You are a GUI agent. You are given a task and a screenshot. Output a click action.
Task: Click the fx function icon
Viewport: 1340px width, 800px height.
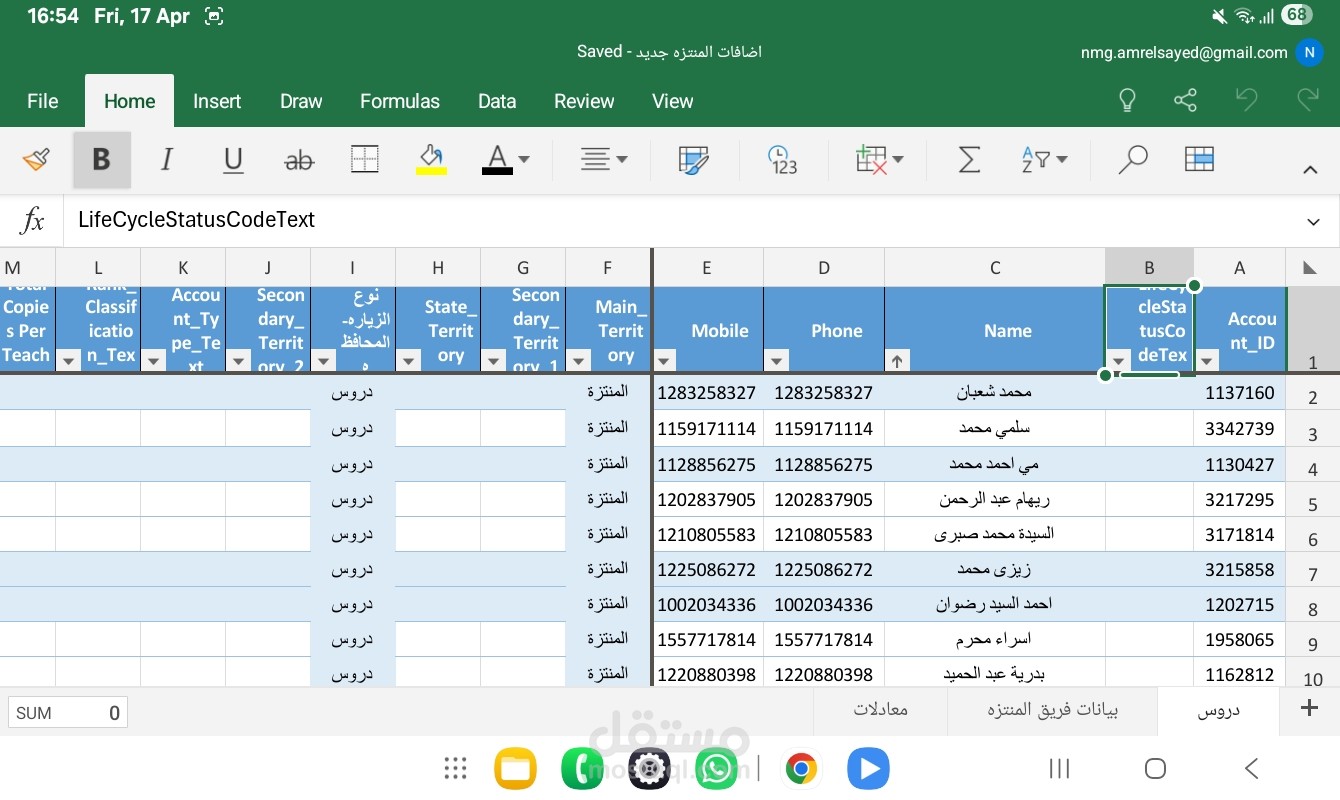tap(33, 220)
